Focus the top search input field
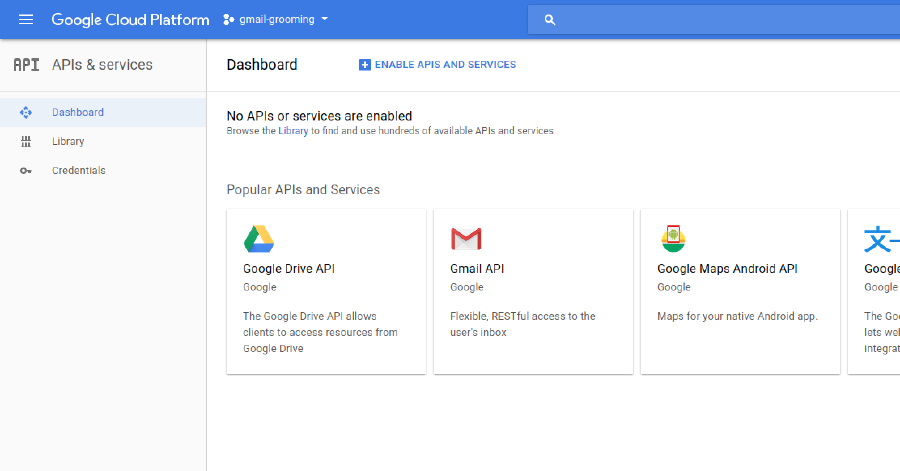The width and height of the screenshot is (900, 471). (x=714, y=20)
